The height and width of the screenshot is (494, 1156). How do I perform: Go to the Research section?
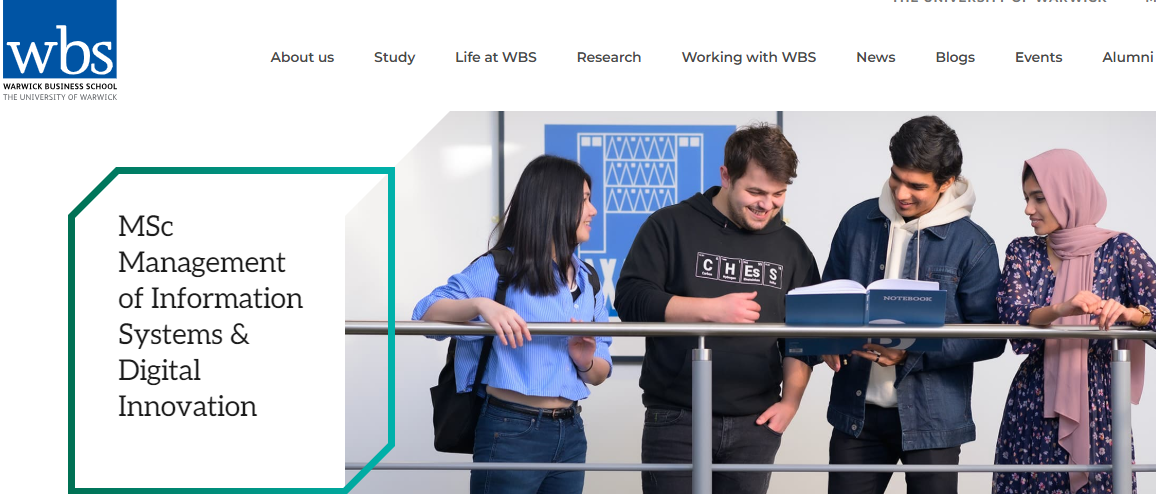(609, 57)
